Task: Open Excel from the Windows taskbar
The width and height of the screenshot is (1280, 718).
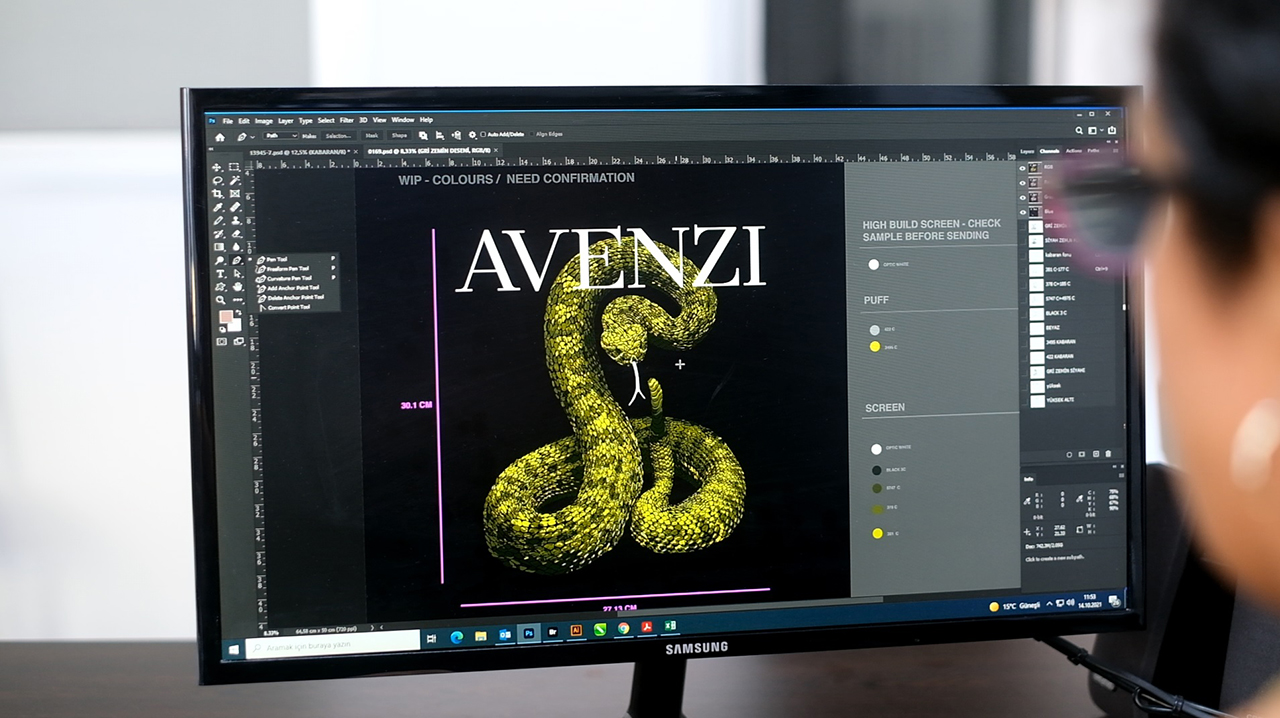Action: pyautogui.click(x=670, y=627)
